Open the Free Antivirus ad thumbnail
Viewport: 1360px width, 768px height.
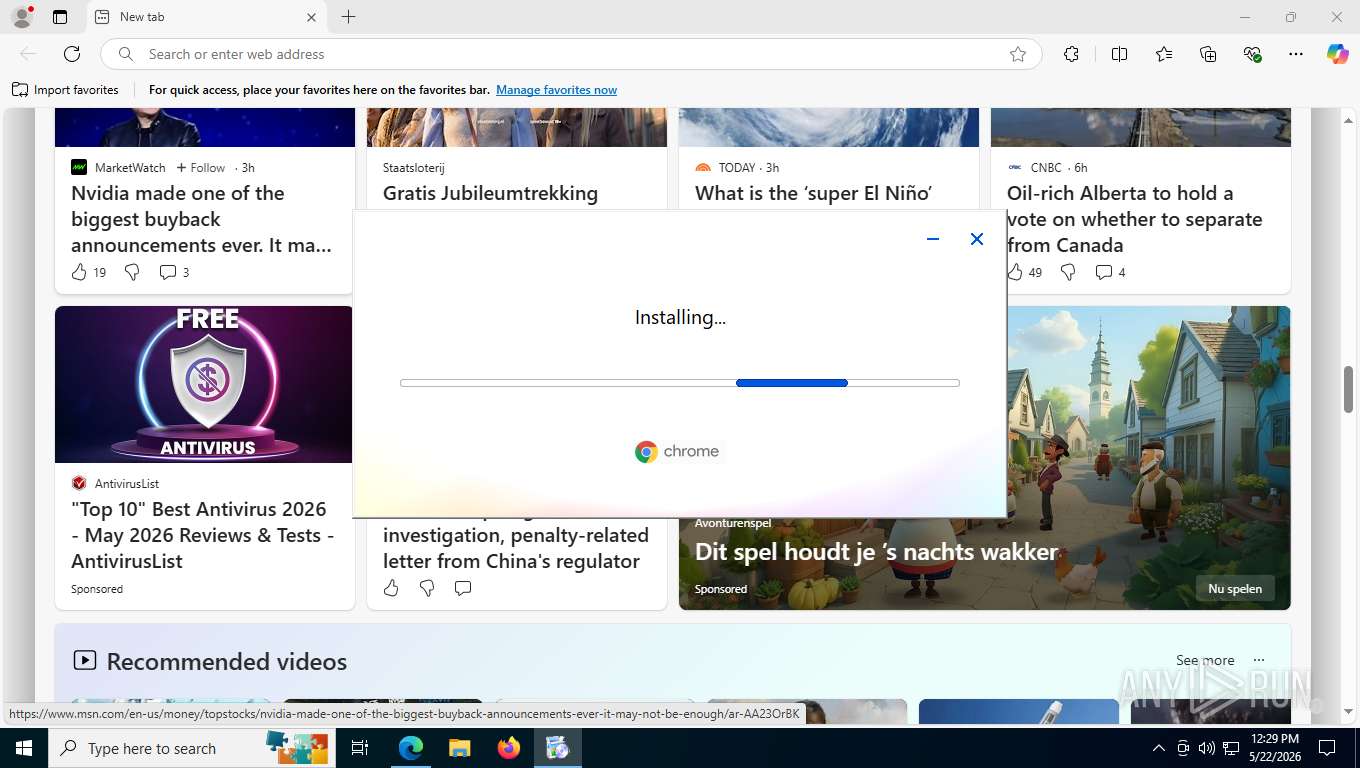pyautogui.click(x=204, y=384)
